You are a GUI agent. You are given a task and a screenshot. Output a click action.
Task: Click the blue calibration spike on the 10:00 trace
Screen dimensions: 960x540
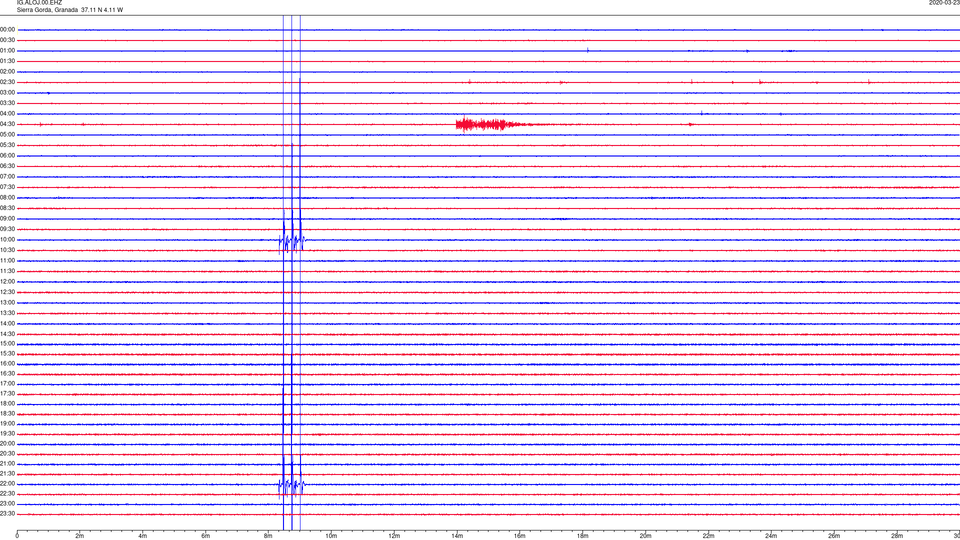[292, 241]
